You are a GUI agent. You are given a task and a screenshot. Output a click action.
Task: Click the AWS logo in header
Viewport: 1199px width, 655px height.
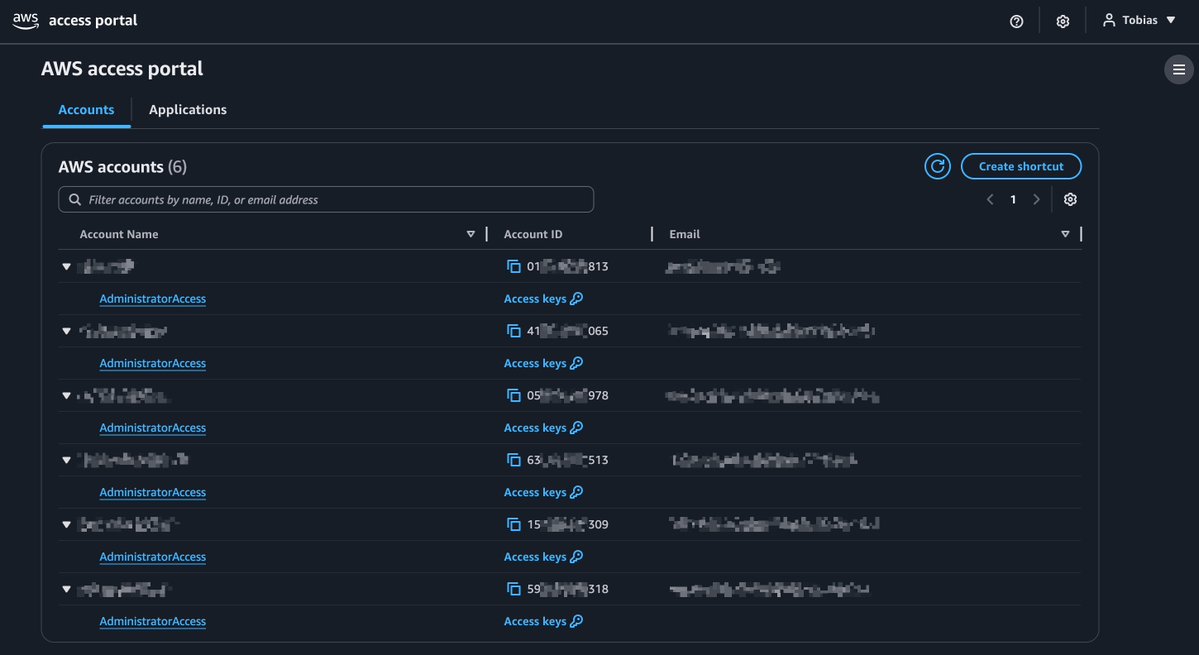tap(25, 21)
